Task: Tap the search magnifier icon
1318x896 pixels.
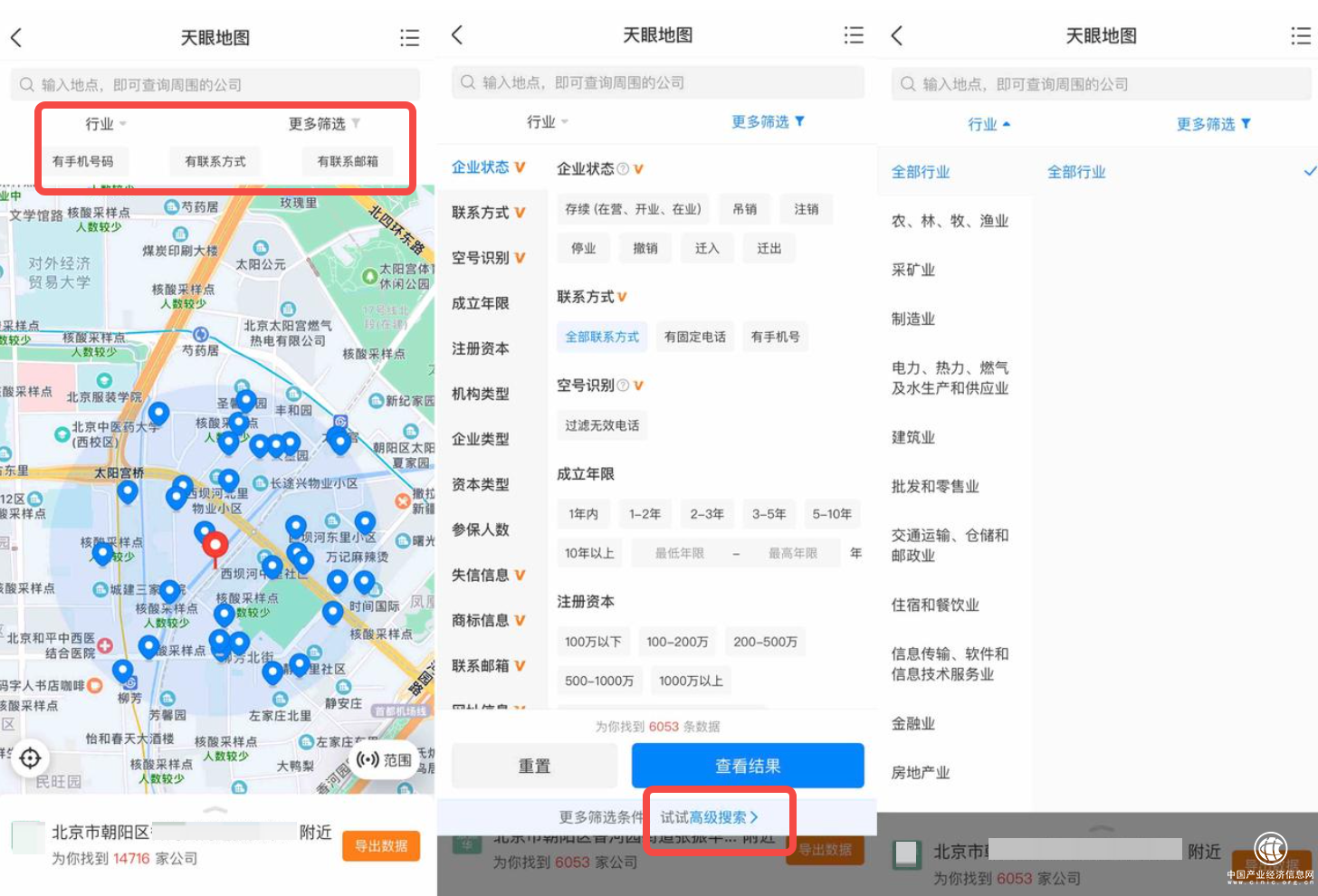Action: (26, 83)
